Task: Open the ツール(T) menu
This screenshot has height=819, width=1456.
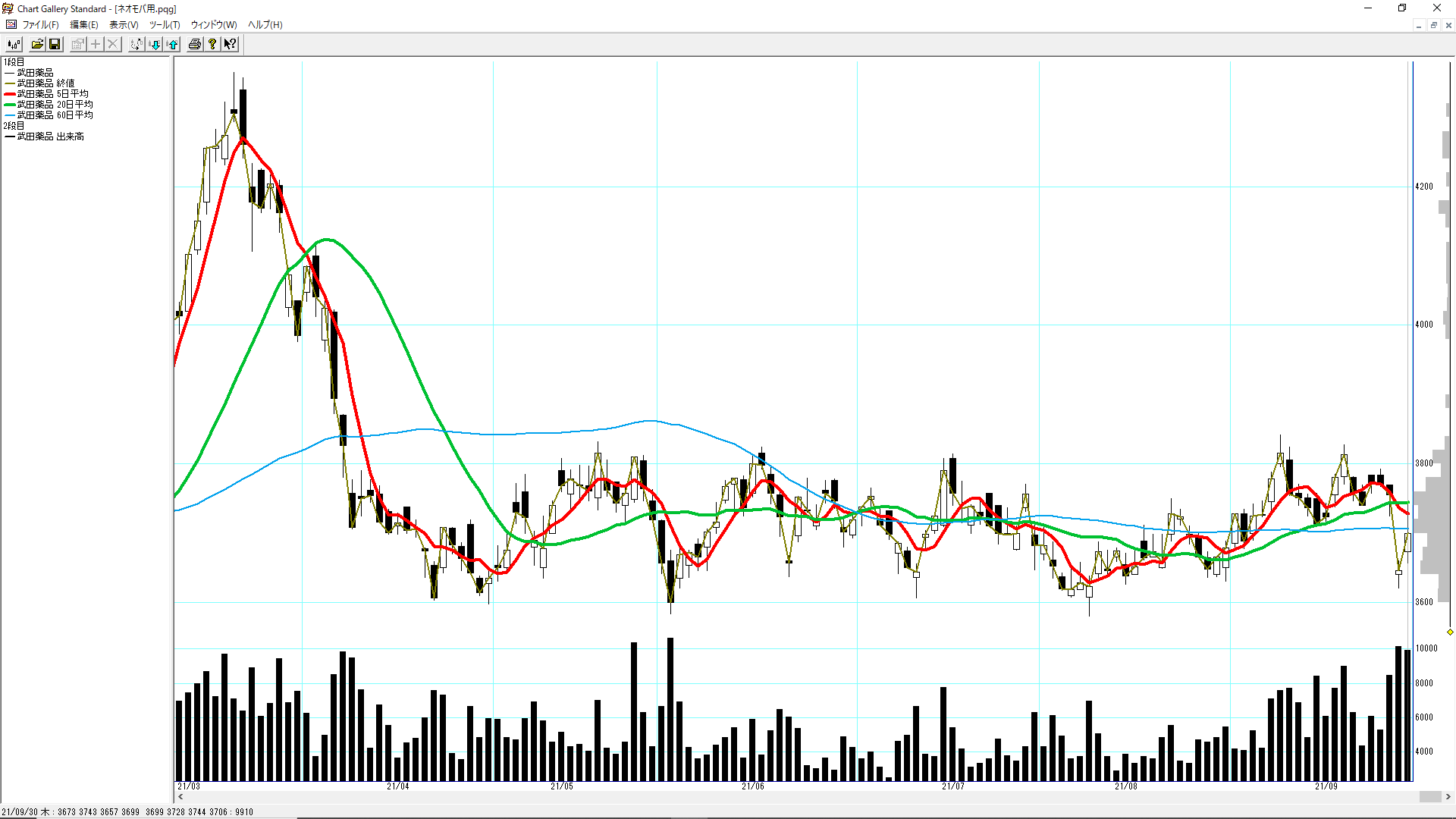Action: coord(165,24)
